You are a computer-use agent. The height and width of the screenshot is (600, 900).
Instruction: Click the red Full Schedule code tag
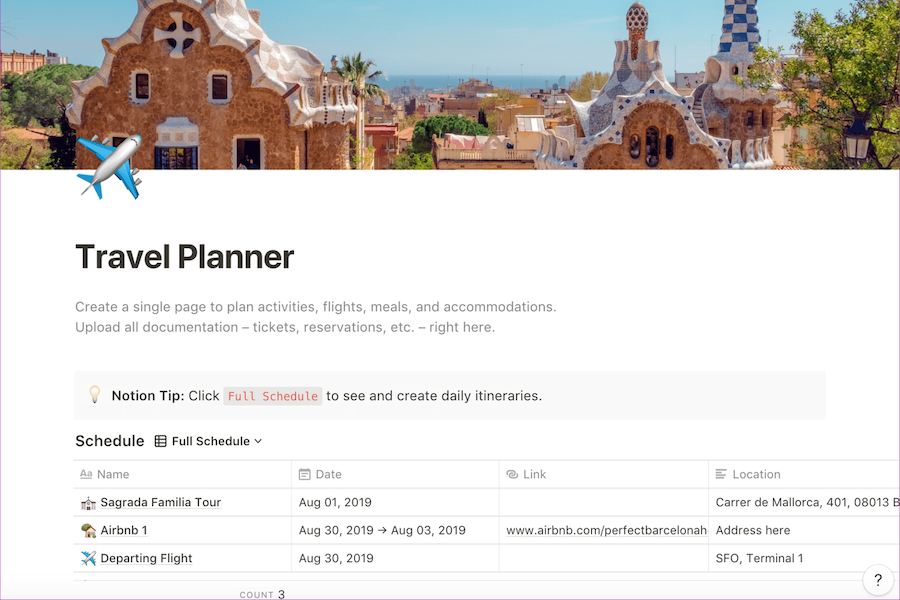click(x=273, y=396)
